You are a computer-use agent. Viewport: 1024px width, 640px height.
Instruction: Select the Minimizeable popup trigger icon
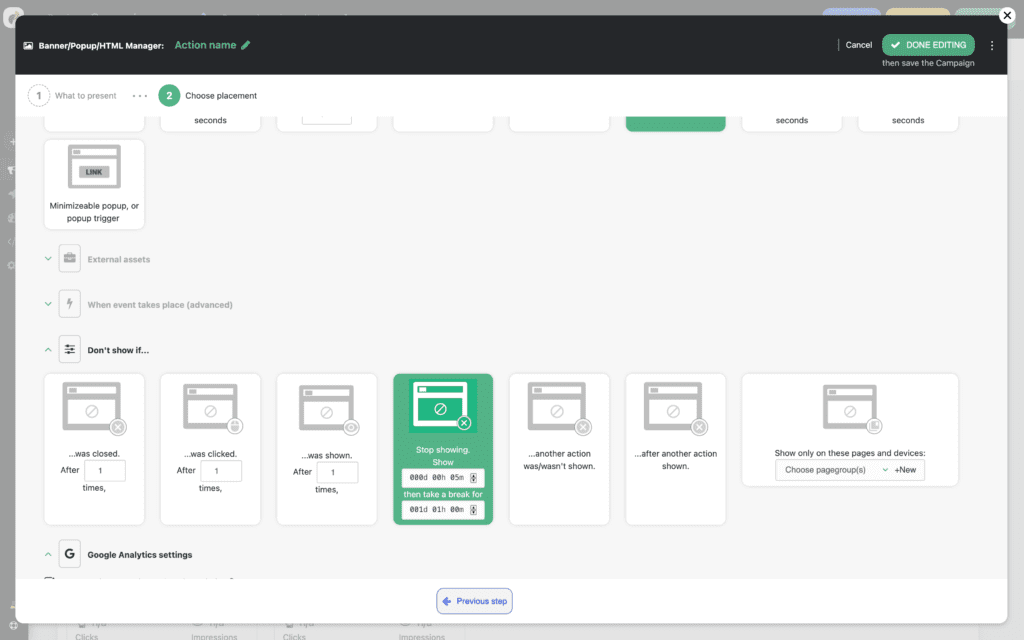pyautogui.click(x=94, y=167)
